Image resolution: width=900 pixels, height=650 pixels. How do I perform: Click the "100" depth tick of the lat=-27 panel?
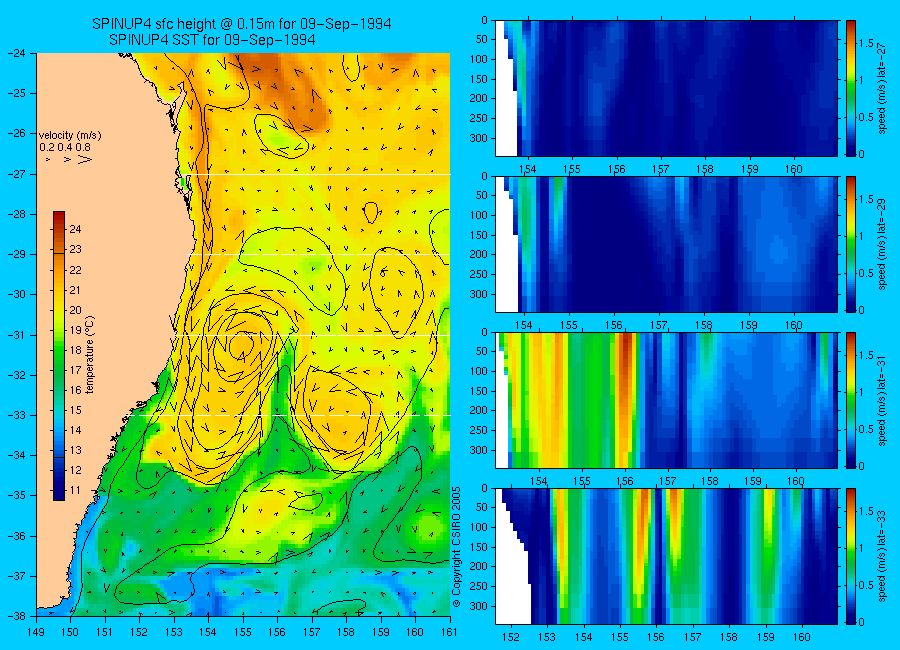tap(478, 59)
